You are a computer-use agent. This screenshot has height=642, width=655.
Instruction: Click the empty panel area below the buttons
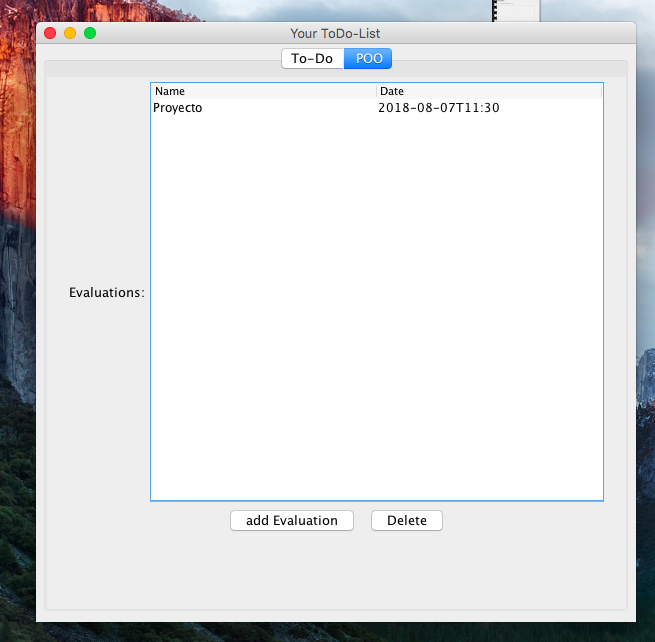pyautogui.click(x=336, y=570)
